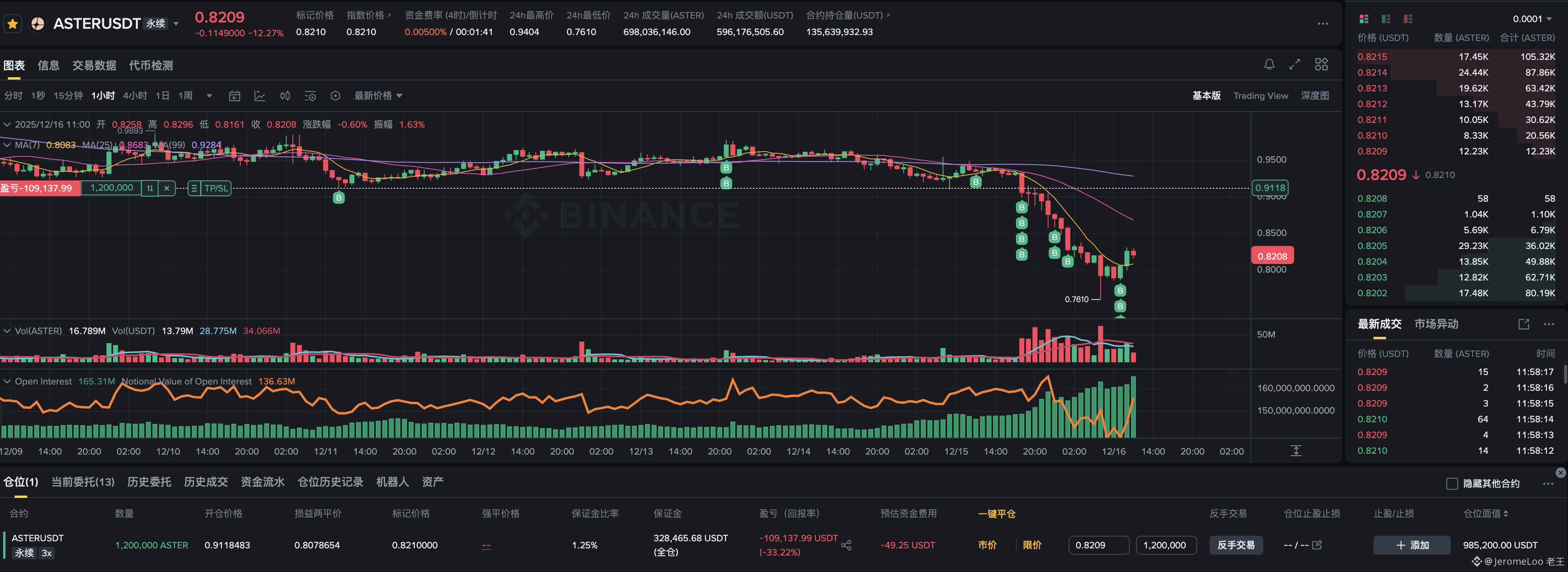Viewport: 1568px width, 572px height.
Task: Show sell orders only in order book
Action: (1408, 19)
